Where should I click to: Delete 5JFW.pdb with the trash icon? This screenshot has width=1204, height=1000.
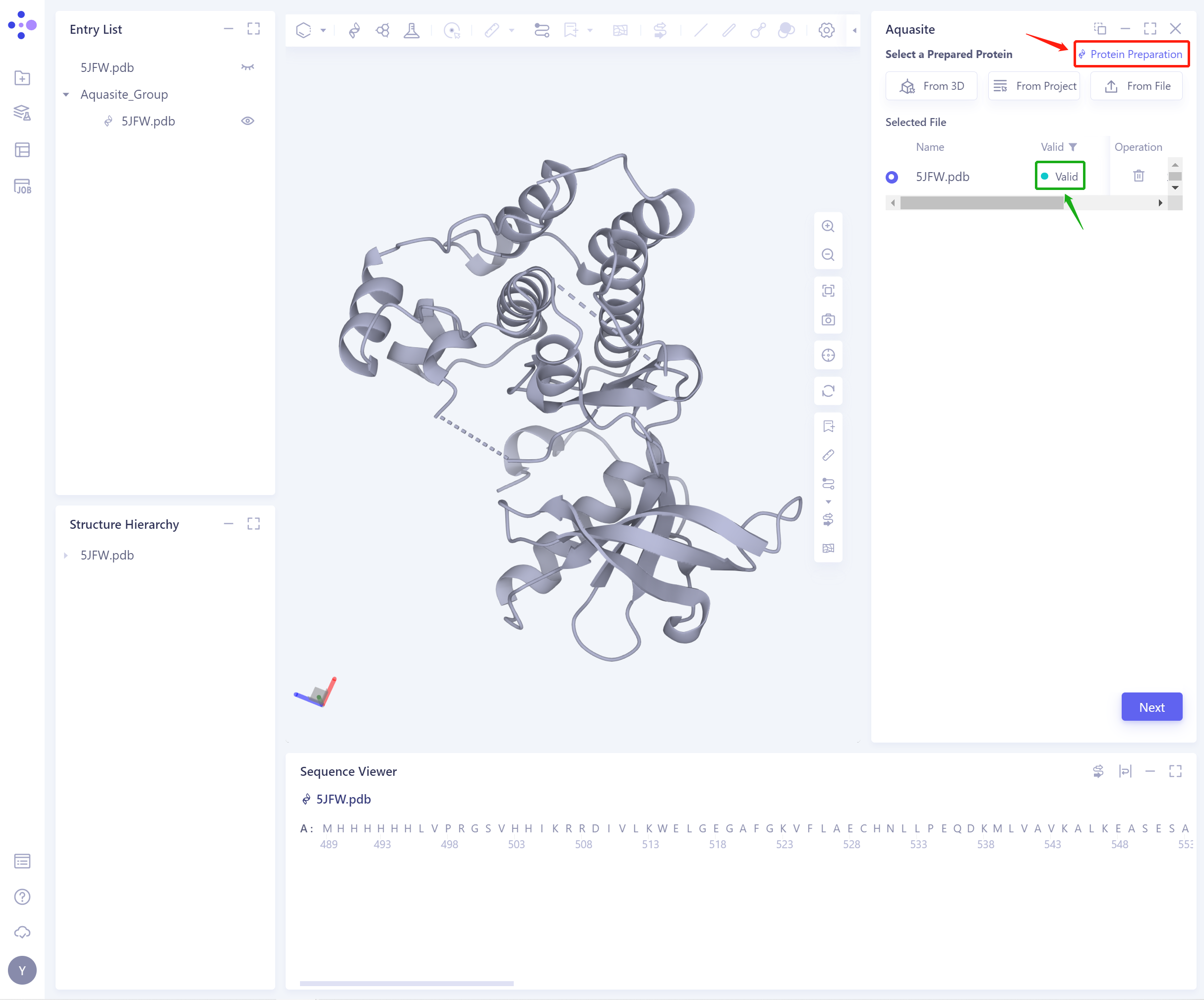[x=1138, y=176]
